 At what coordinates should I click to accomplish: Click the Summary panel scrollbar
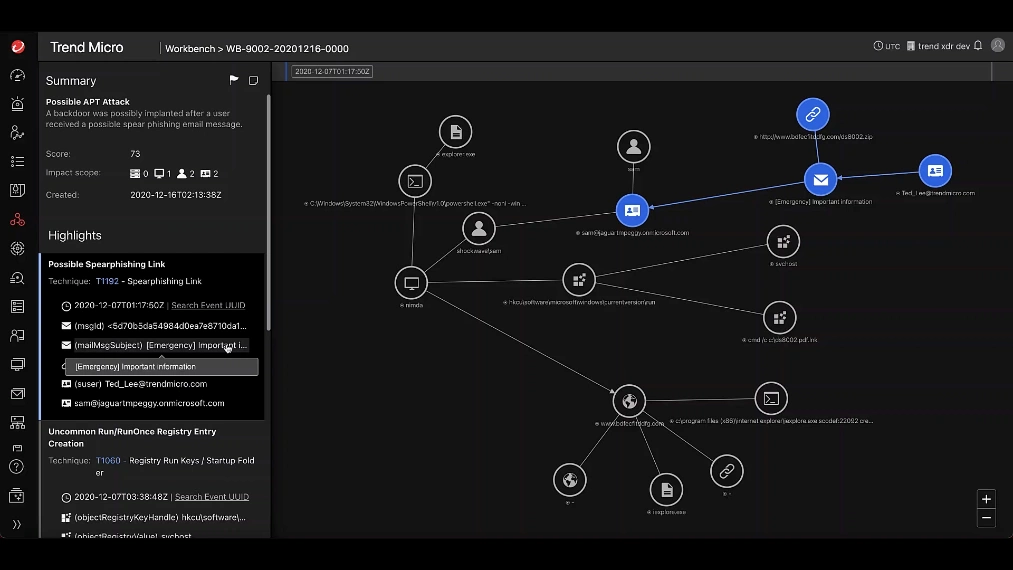(268, 212)
